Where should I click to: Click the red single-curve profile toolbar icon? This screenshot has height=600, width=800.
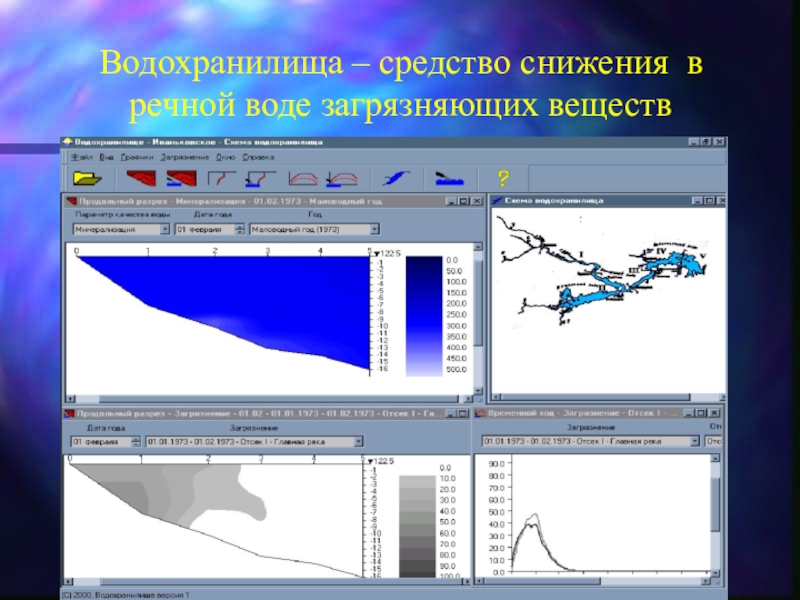(x=221, y=179)
